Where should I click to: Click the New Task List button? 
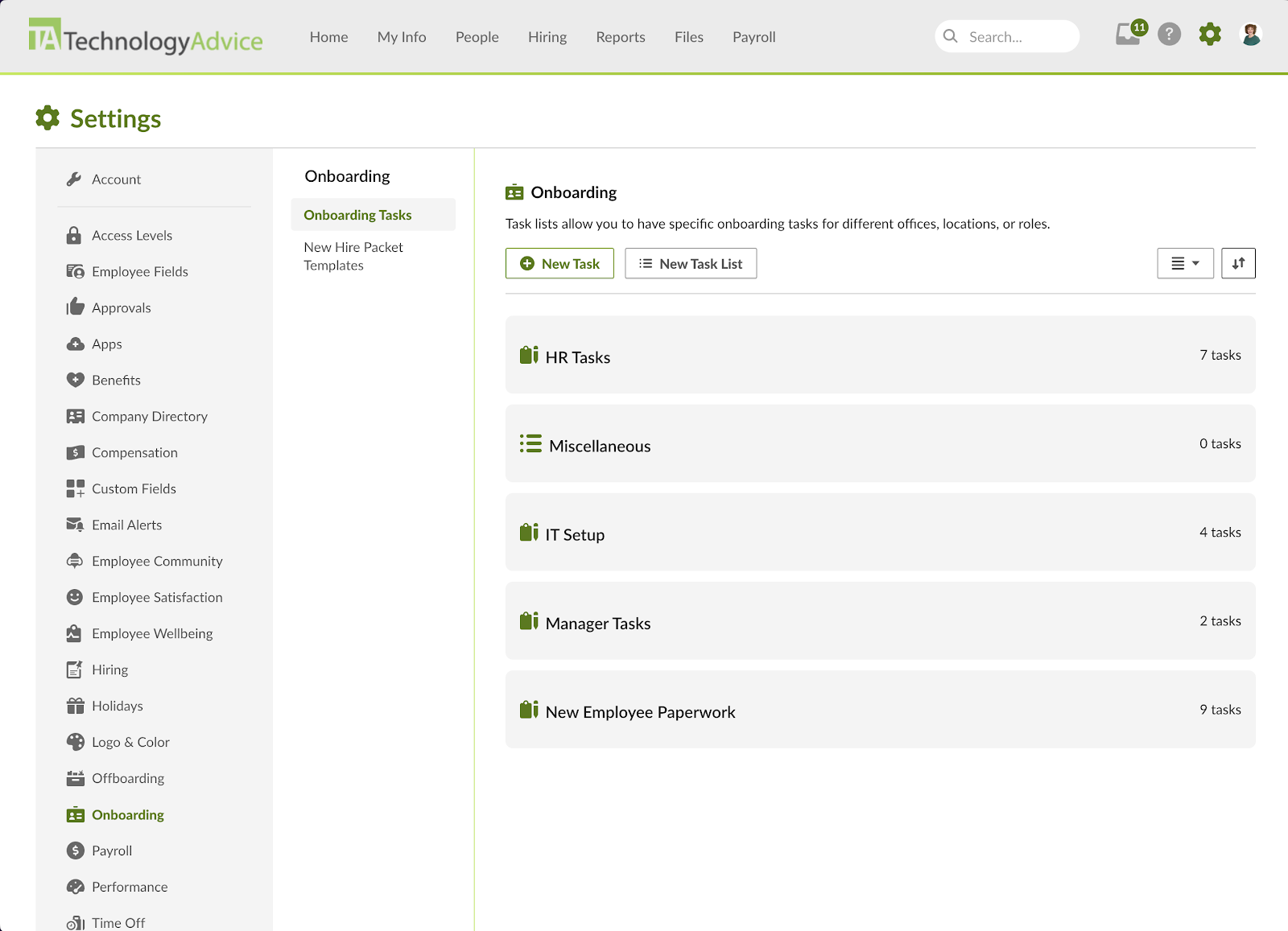tap(691, 263)
